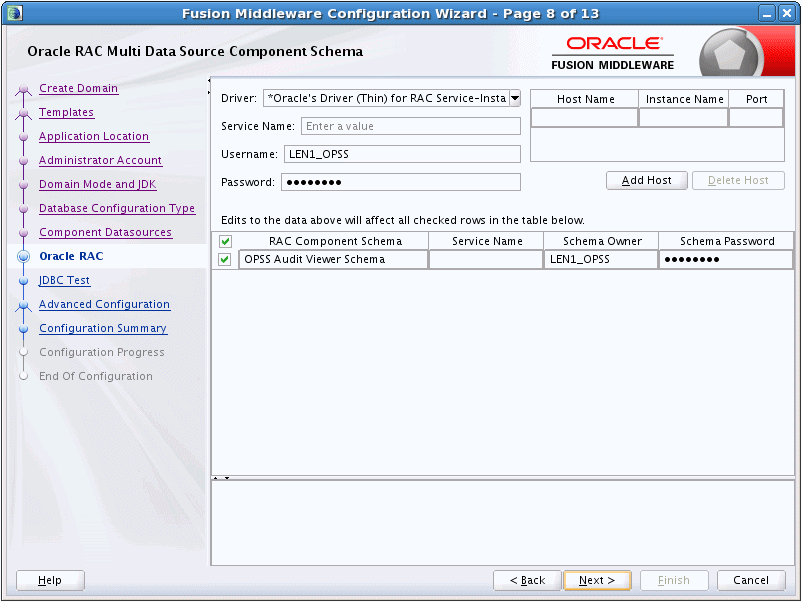Go back with the Back button
Viewport: 802px width, 602px height.
[x=527, y=581]
